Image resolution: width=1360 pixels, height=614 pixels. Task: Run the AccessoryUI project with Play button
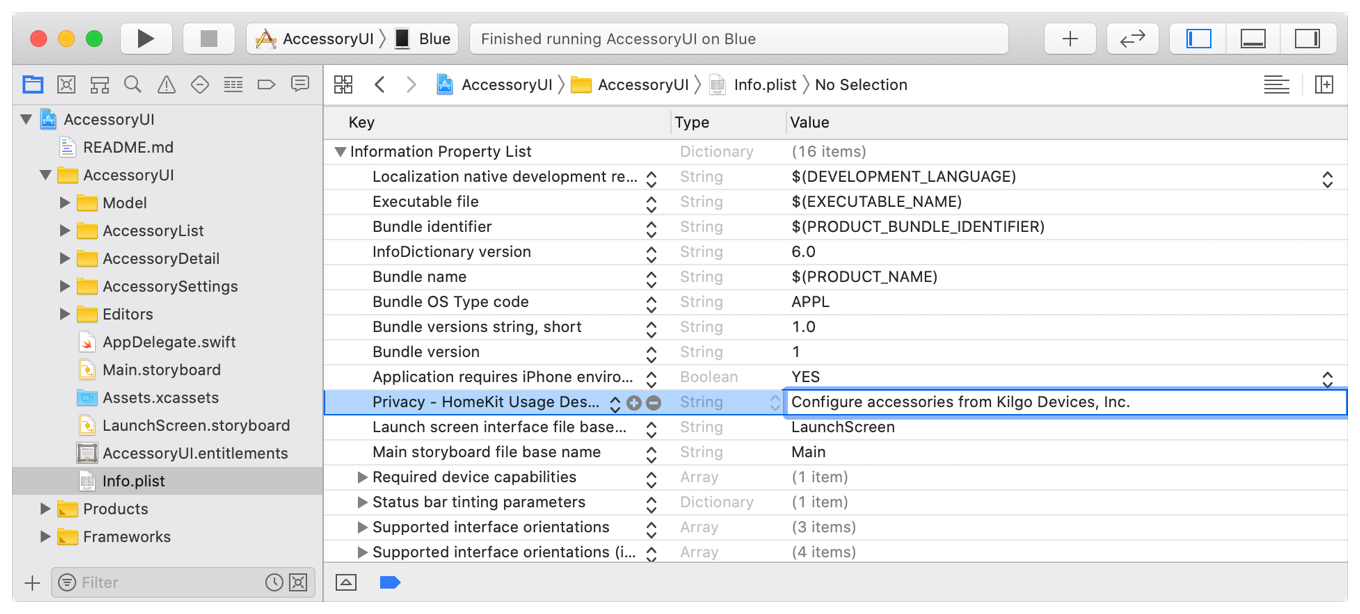(146, 39)
